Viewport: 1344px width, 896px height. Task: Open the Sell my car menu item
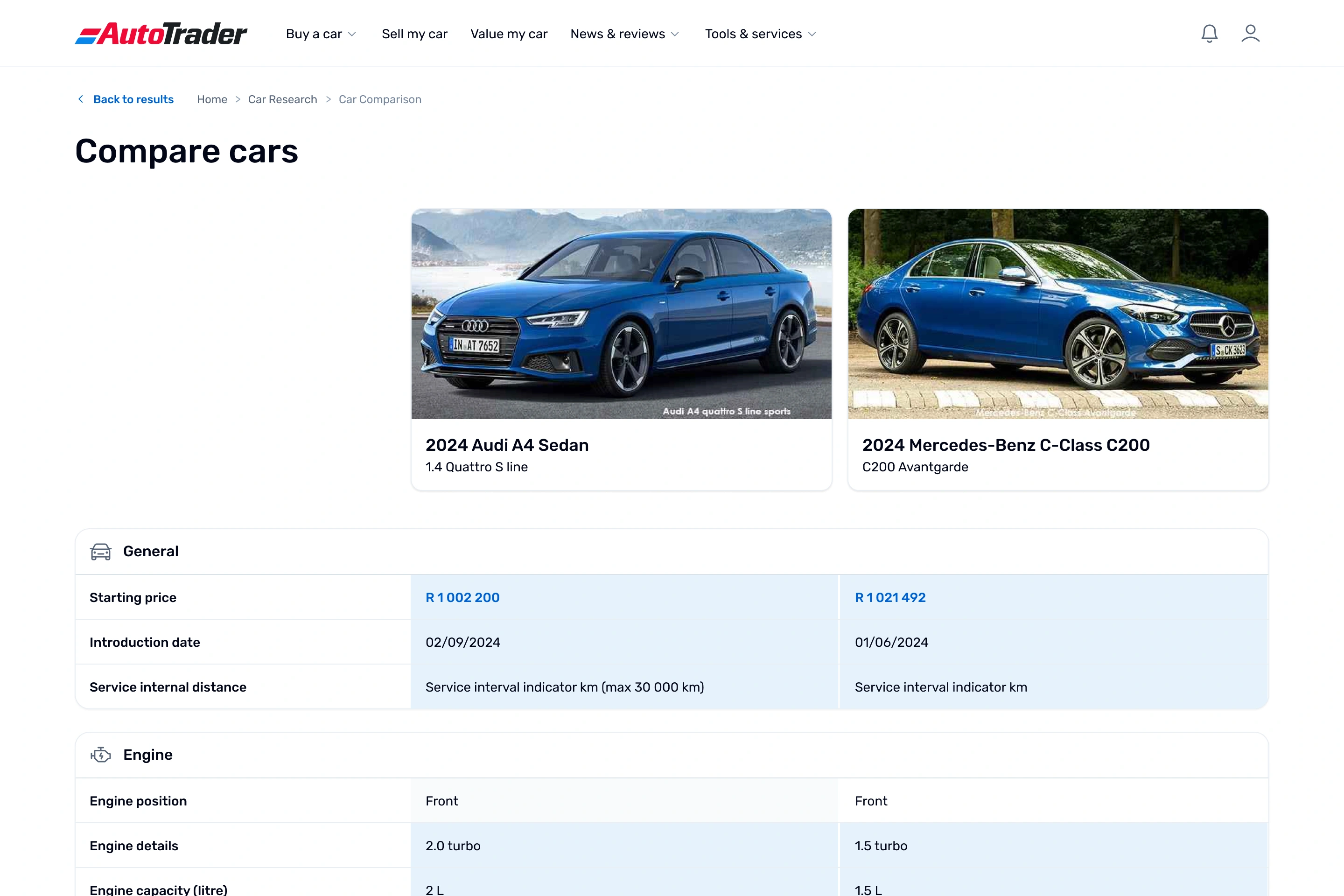(x=414, y=34)
